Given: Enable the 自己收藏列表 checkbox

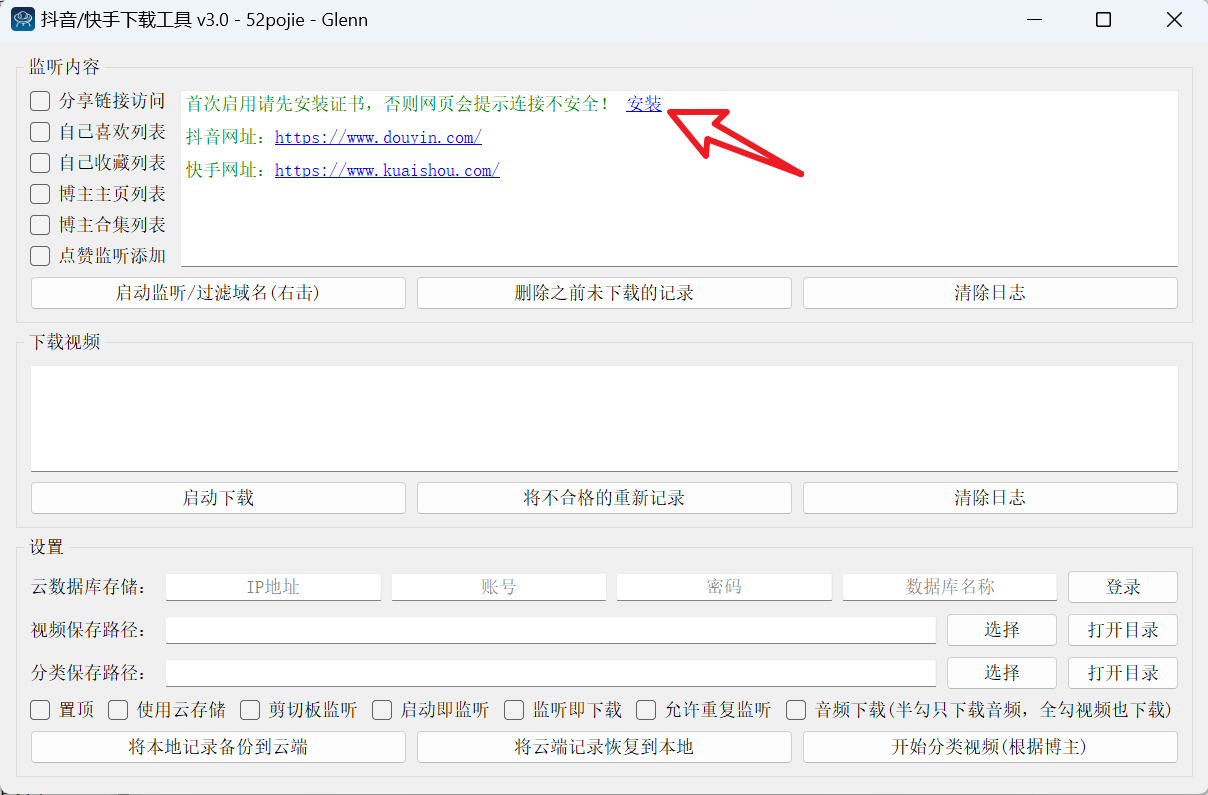Looking at the screenshot, I should coord(39,162).
